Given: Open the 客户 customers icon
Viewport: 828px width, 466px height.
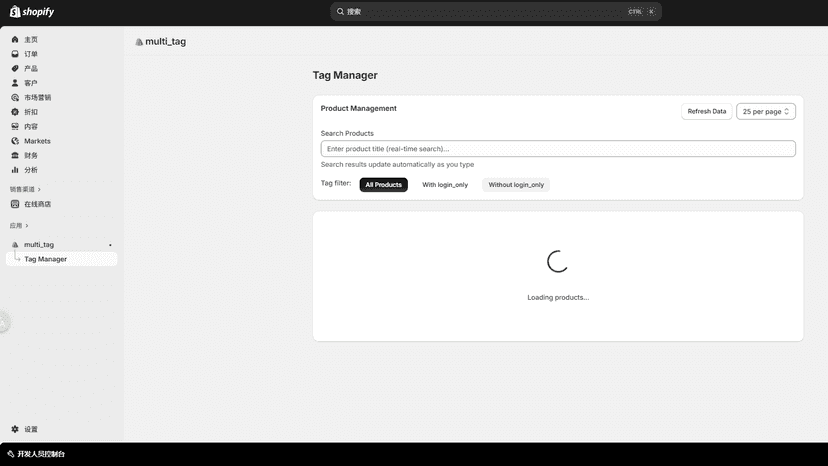Looking at the screenshot, I should [15, 83].
